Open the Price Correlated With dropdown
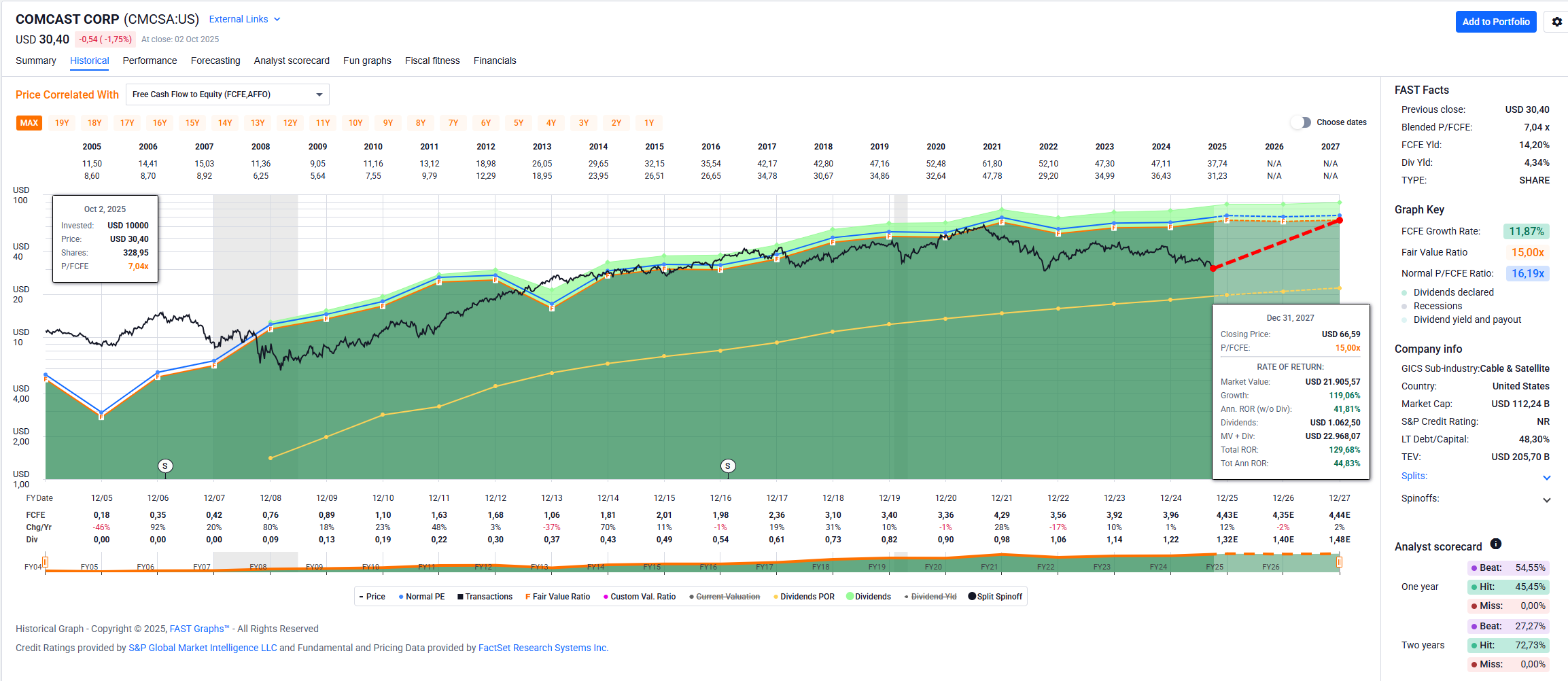The image size is (1568, 681). tap(227, 94)
